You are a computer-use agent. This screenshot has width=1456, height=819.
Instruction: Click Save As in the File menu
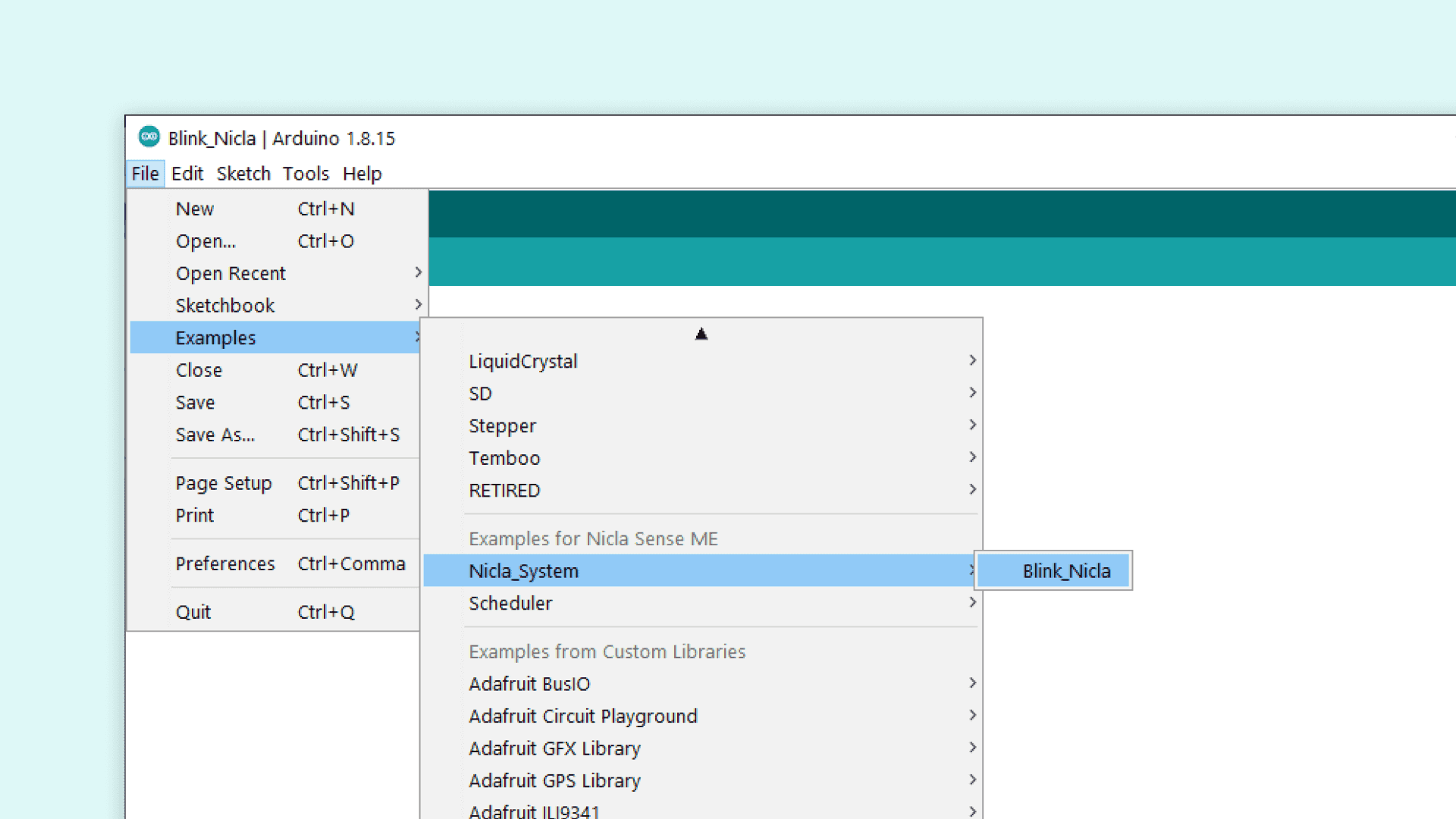pos(215,435)
